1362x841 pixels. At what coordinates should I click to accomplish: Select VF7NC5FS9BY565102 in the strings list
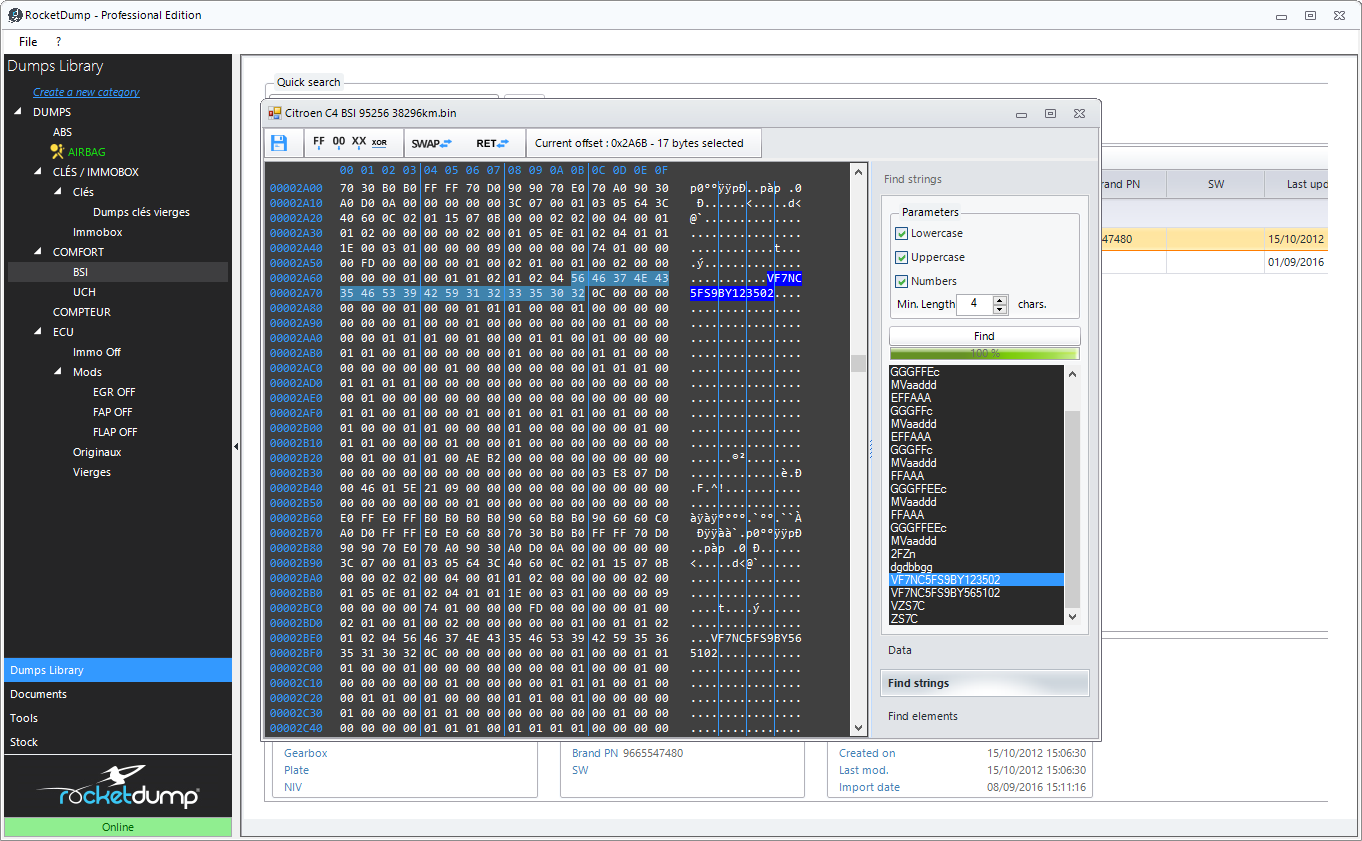[x=945, y=593]
